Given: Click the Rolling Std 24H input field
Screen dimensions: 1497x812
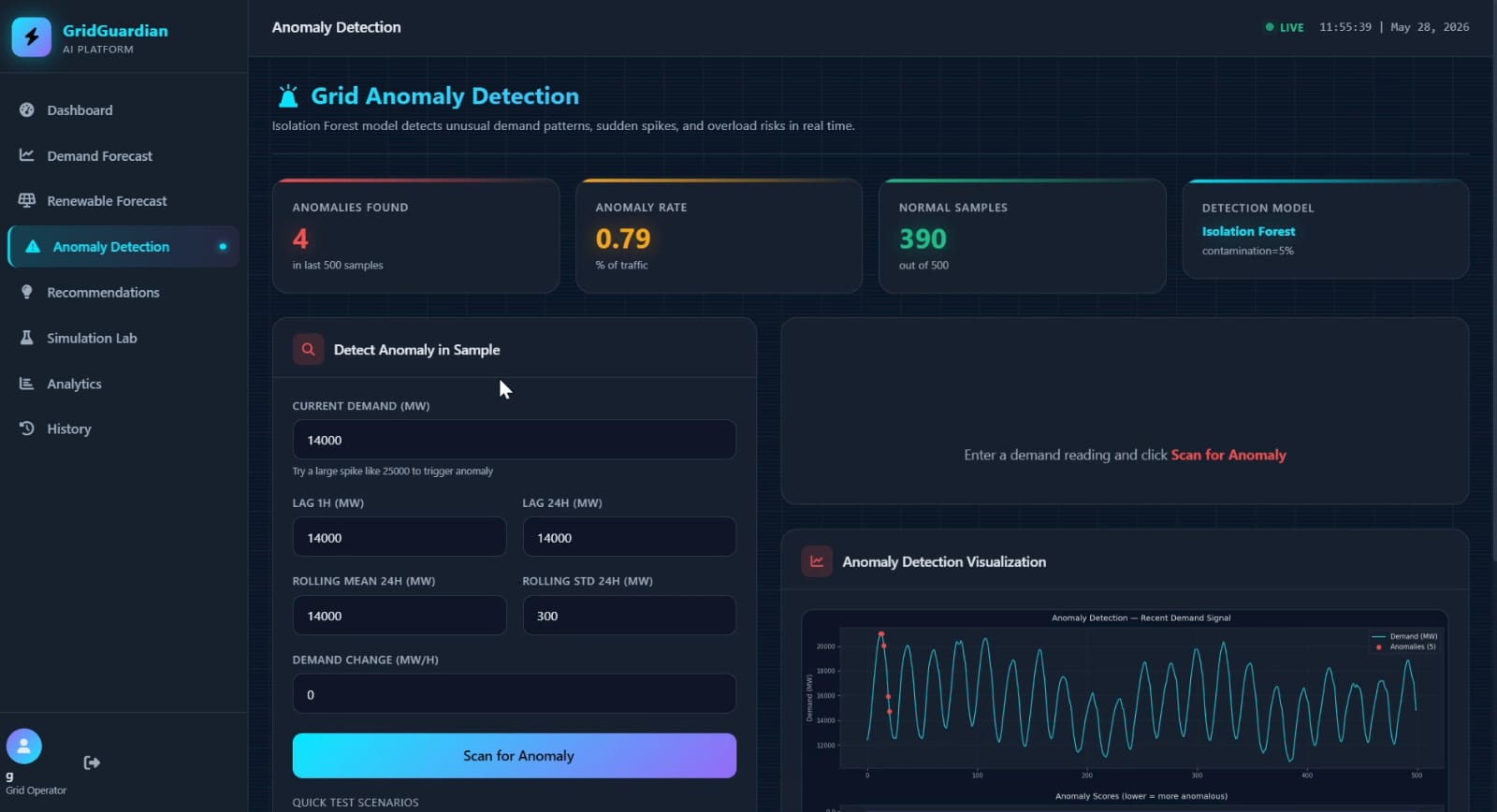Looking at the screenshot, I should tap(629, 616).
